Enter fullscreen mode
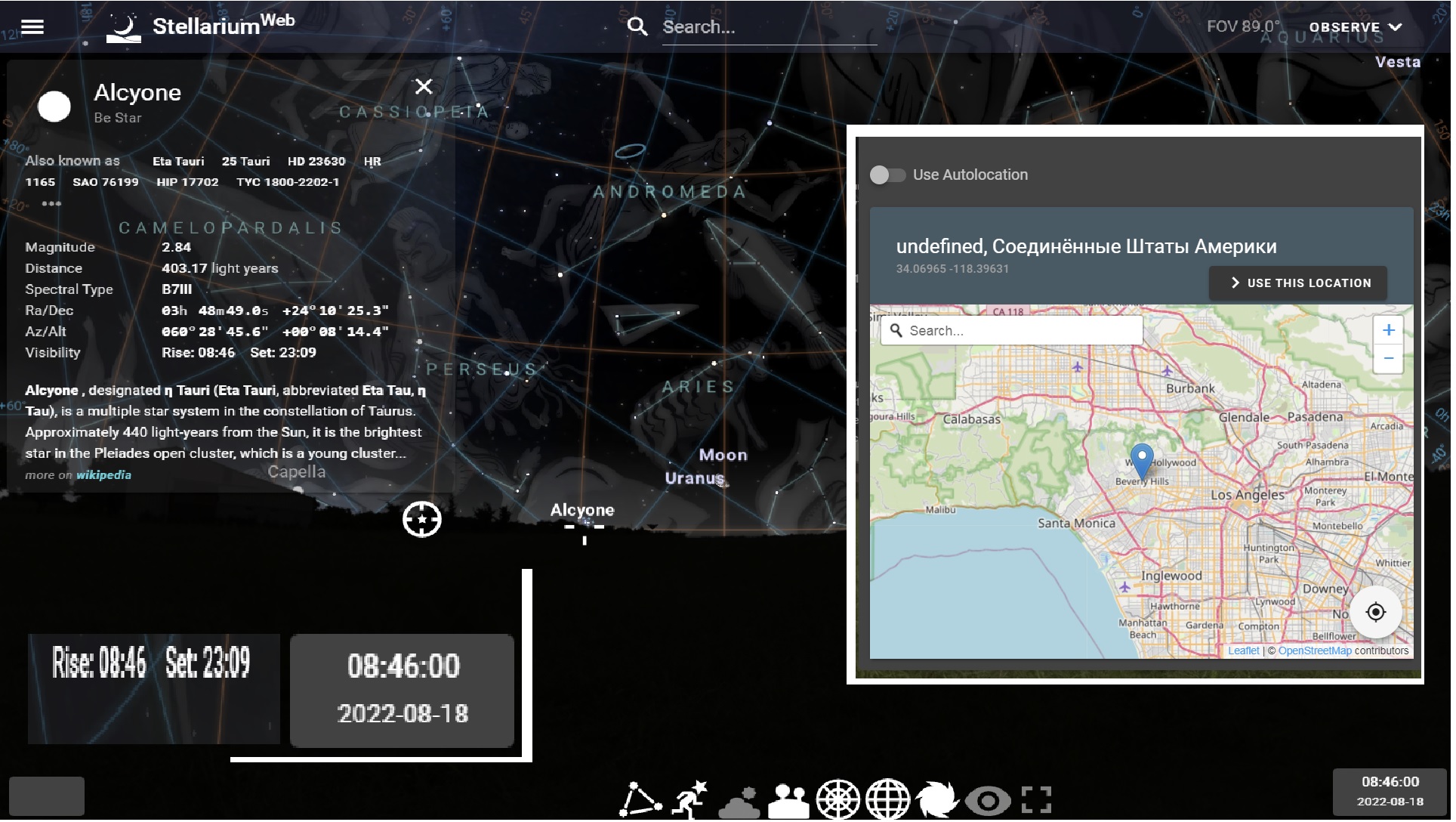This screenshot has height=822, width=1456. 1036,800
